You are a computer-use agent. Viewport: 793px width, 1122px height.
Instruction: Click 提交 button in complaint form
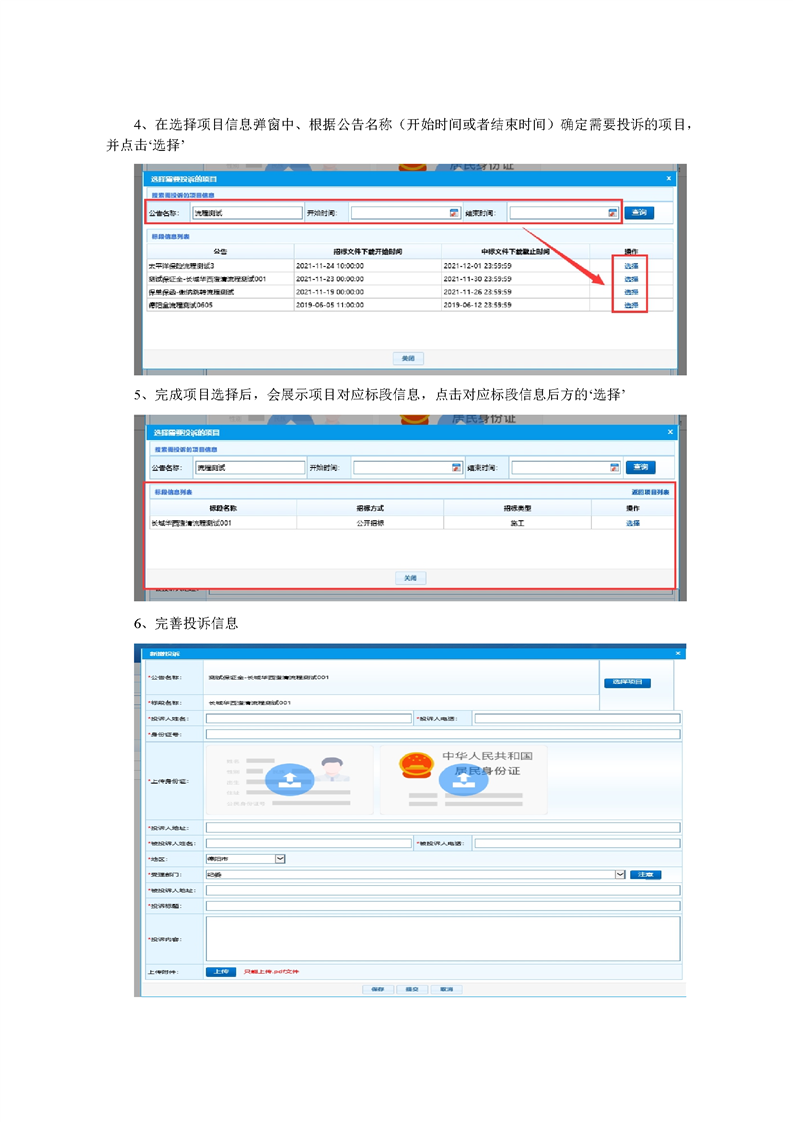(x=412, y=989)
